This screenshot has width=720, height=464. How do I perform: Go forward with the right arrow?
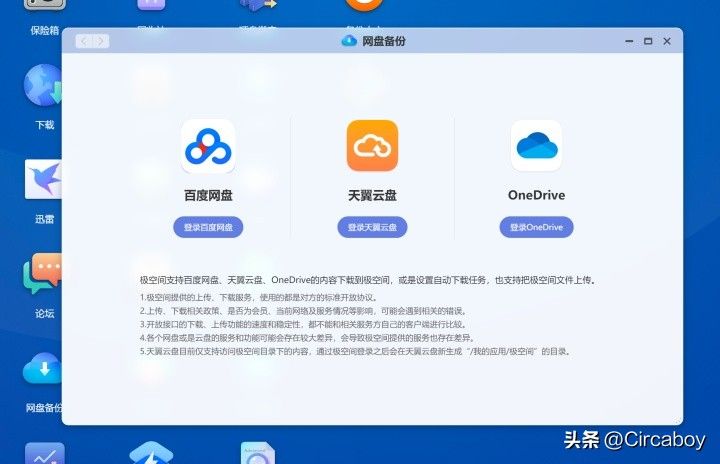pyautogui.click(x=101, y=41)
